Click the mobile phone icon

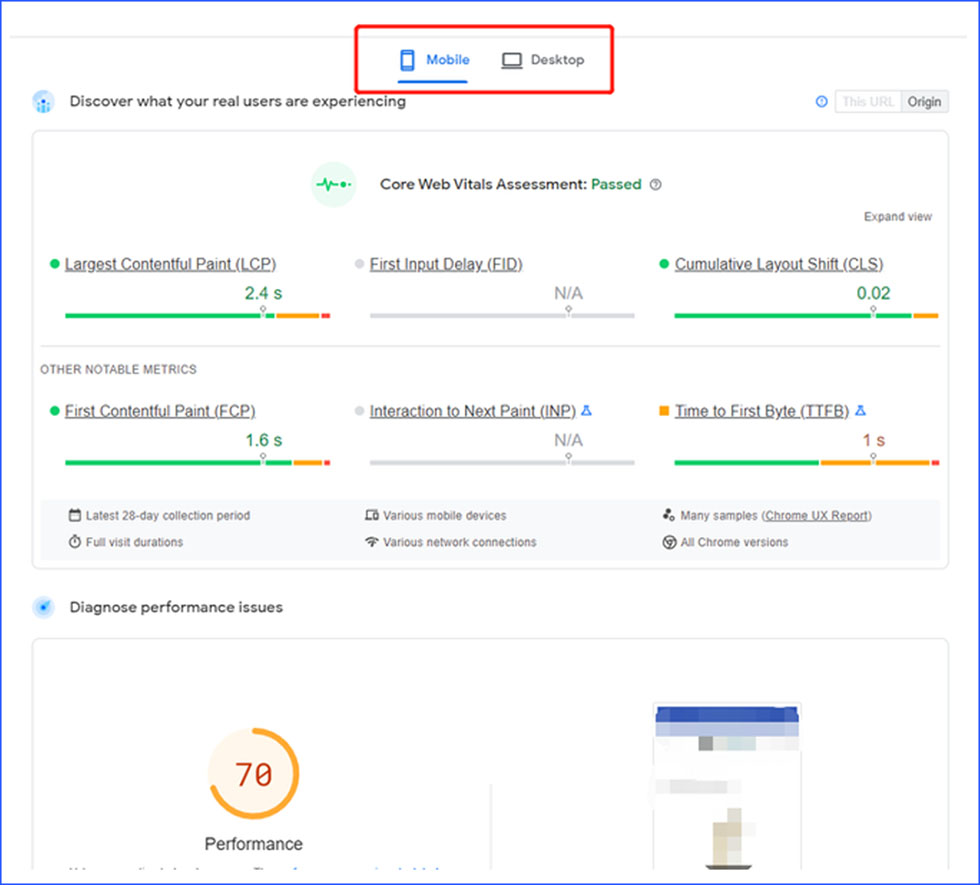407,60
